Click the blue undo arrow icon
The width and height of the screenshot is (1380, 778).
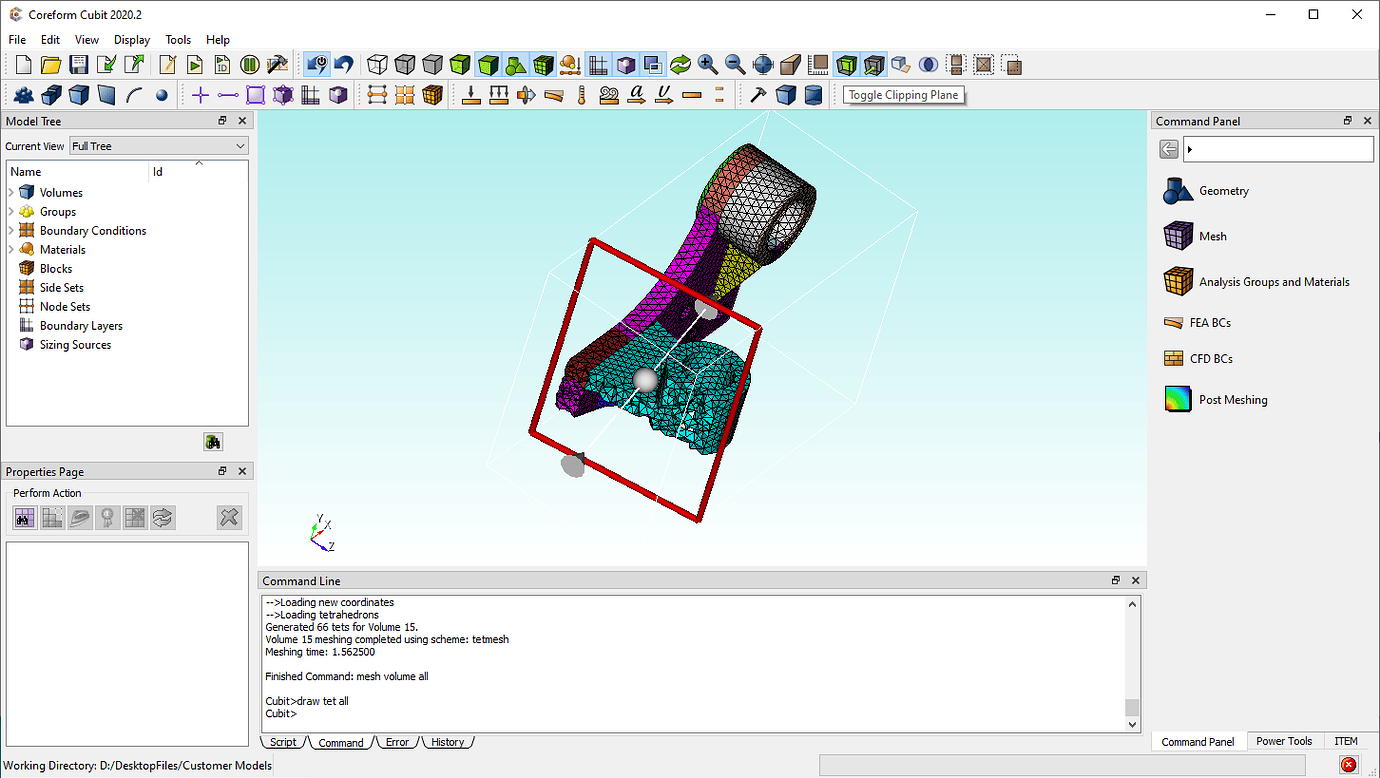pyautogui.click(x=344, y=65)
